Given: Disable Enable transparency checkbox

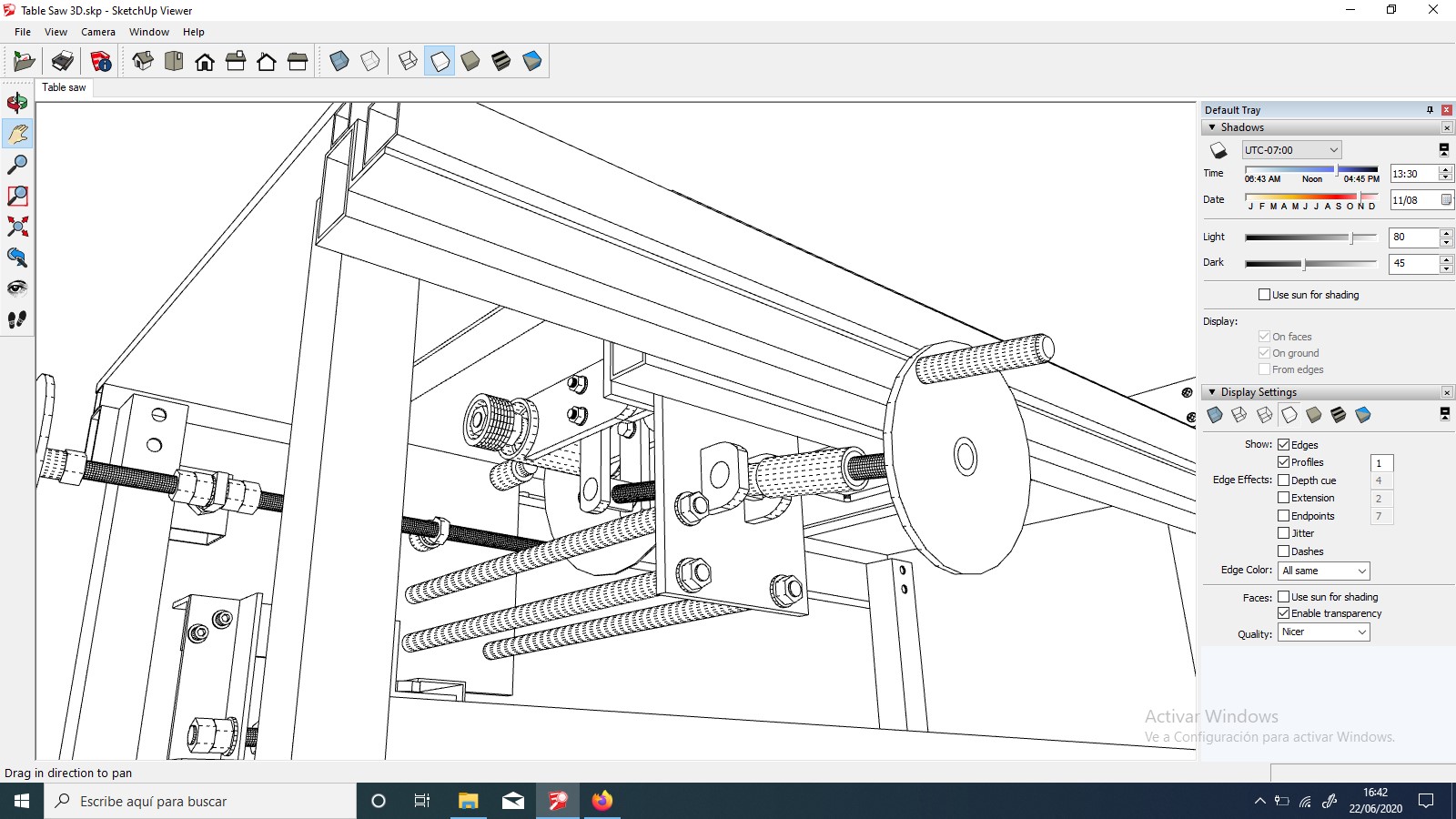Looking at the screenshot, I should click(1283, 613).
